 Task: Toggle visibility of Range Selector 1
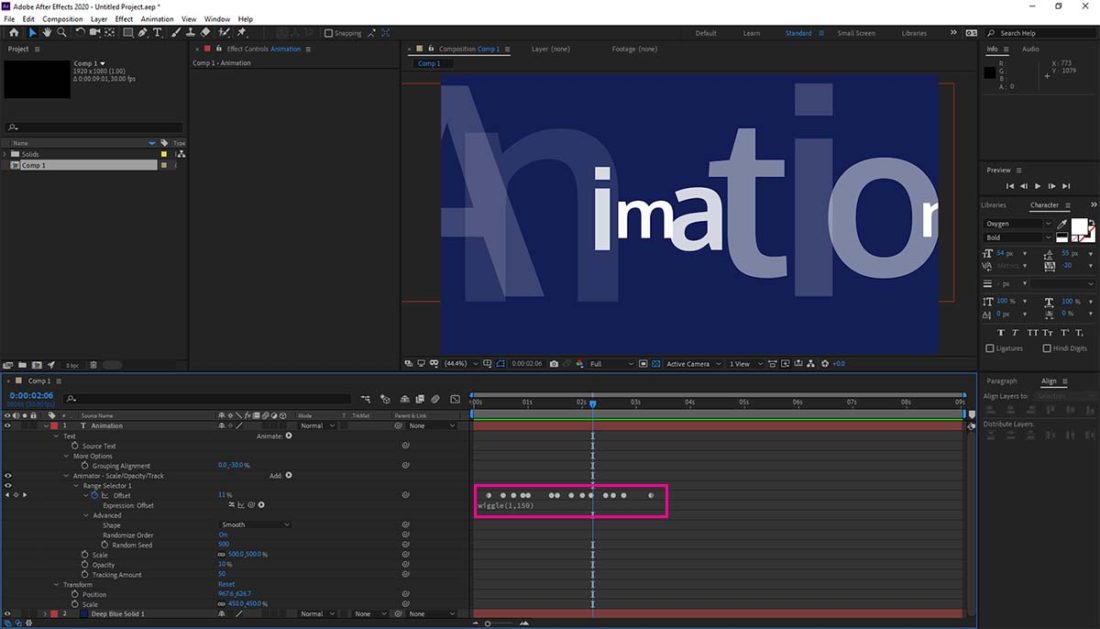[8, 485]
